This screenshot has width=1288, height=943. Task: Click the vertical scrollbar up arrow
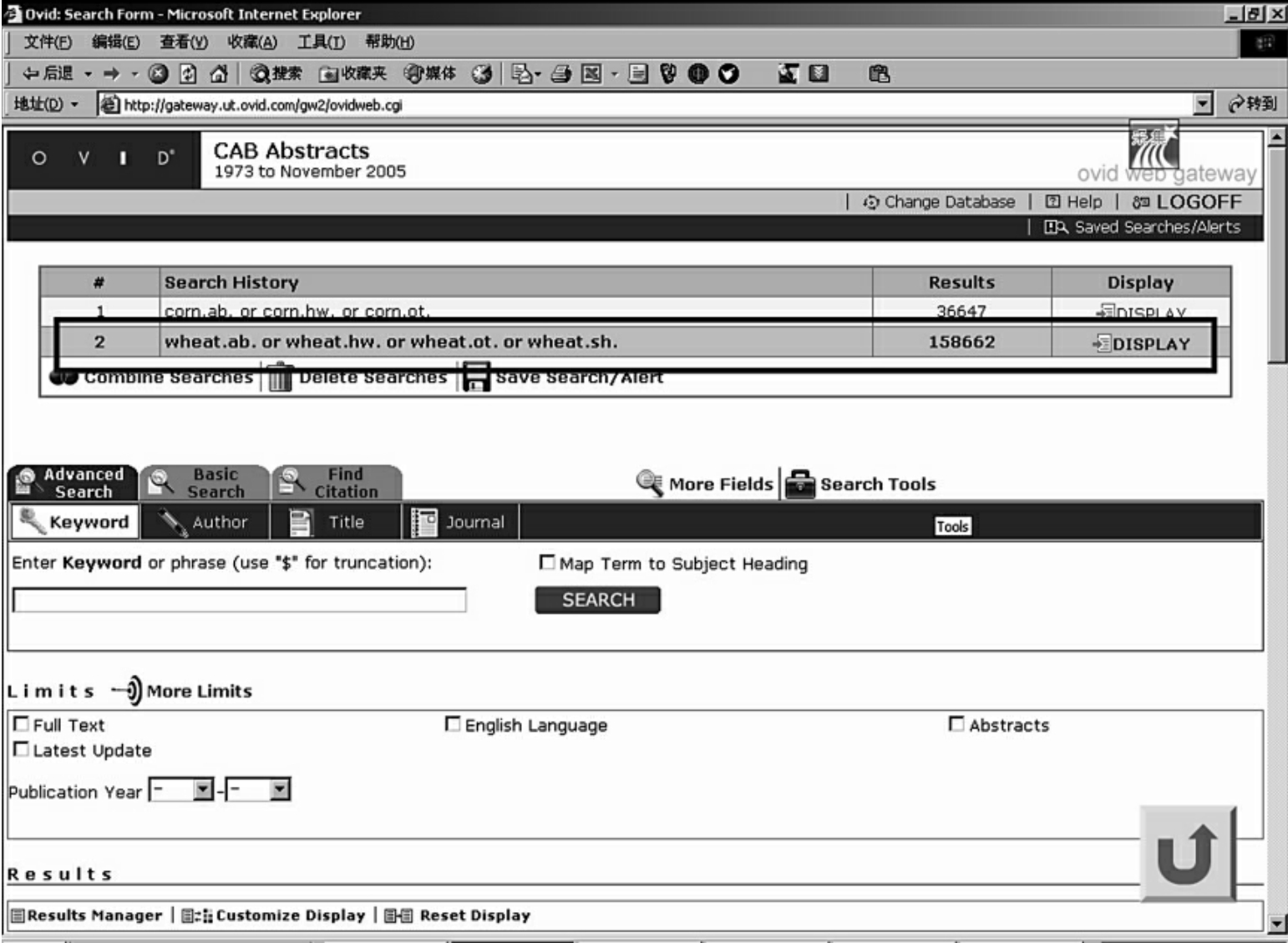point(1276,136)
